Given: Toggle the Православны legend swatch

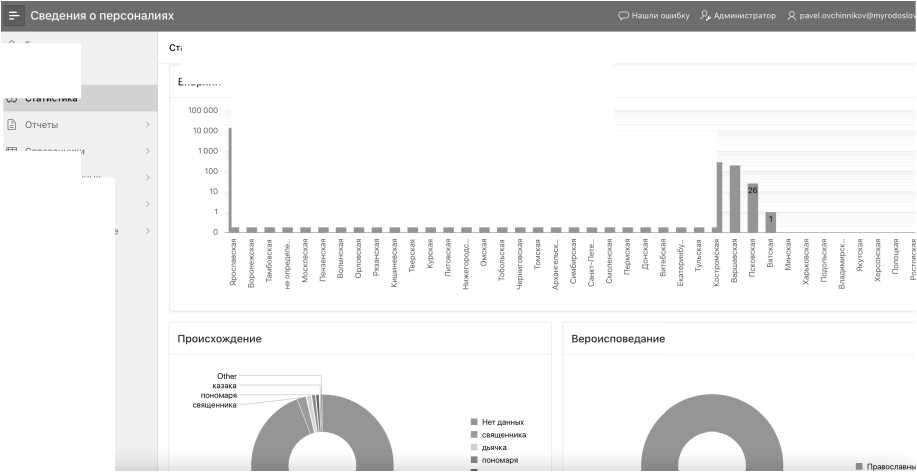Looking at the screenshot, I should [x=860, y=466].
